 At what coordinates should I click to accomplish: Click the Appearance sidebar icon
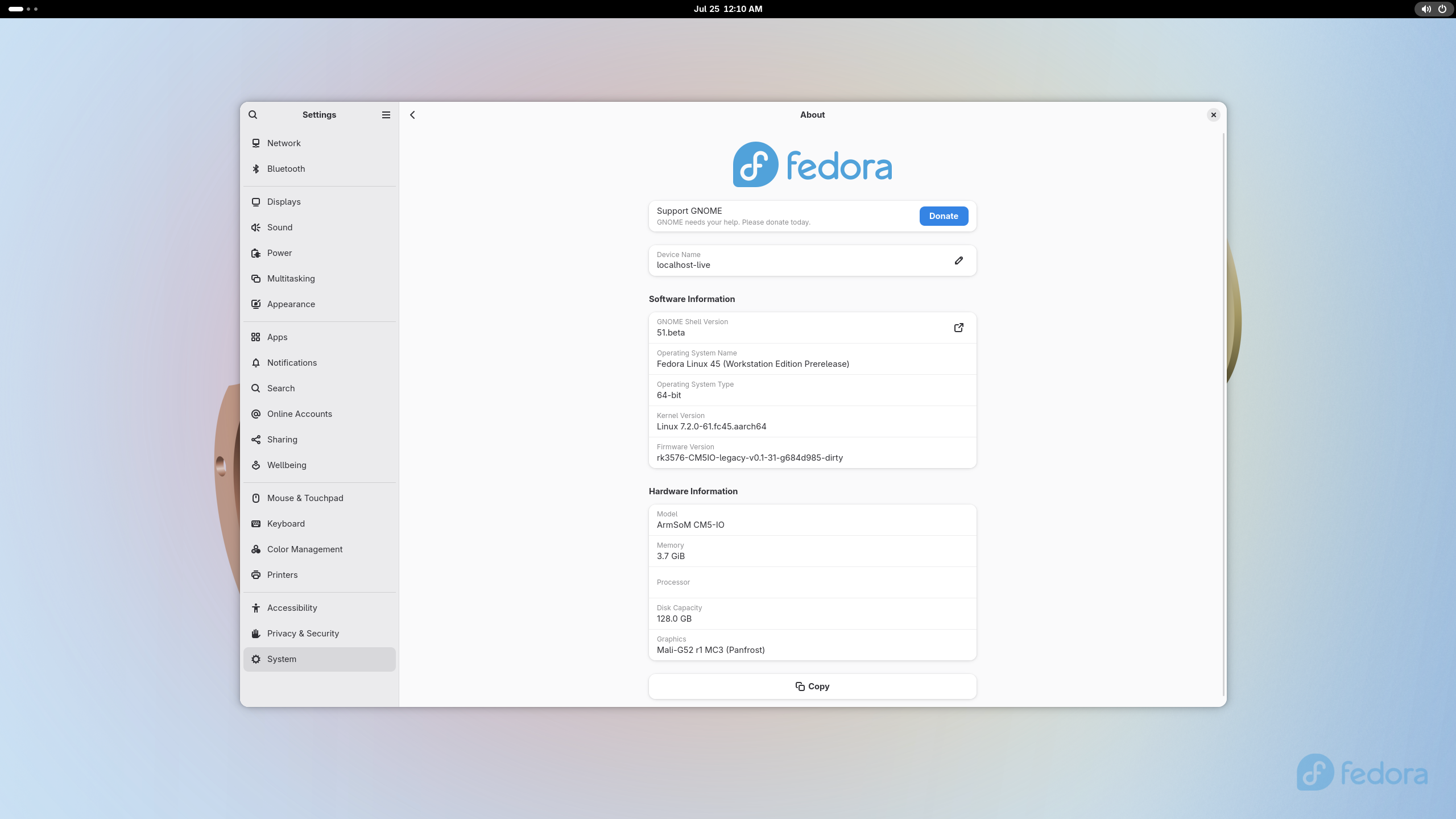256,304
